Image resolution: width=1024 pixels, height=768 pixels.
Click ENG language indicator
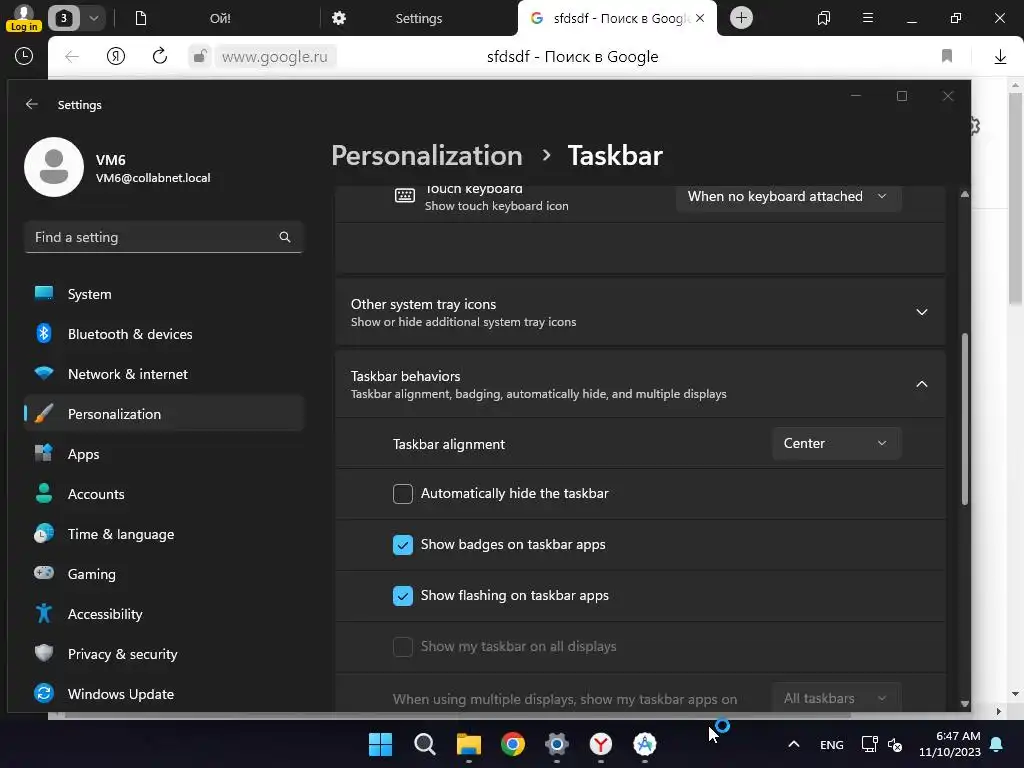pyautogui.click(x=831, y=744)
